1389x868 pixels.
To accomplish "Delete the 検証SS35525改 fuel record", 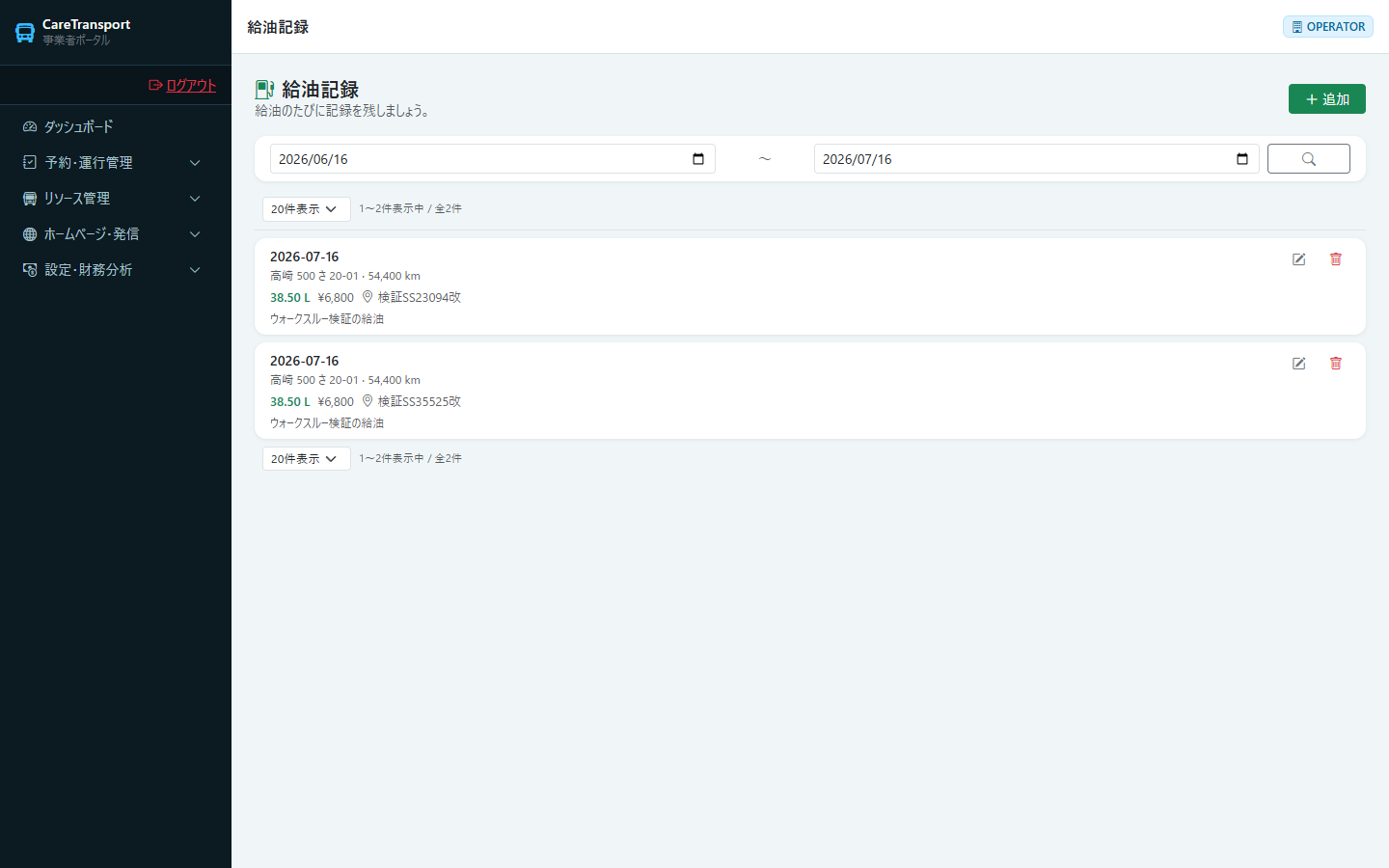I will 1336,364.
